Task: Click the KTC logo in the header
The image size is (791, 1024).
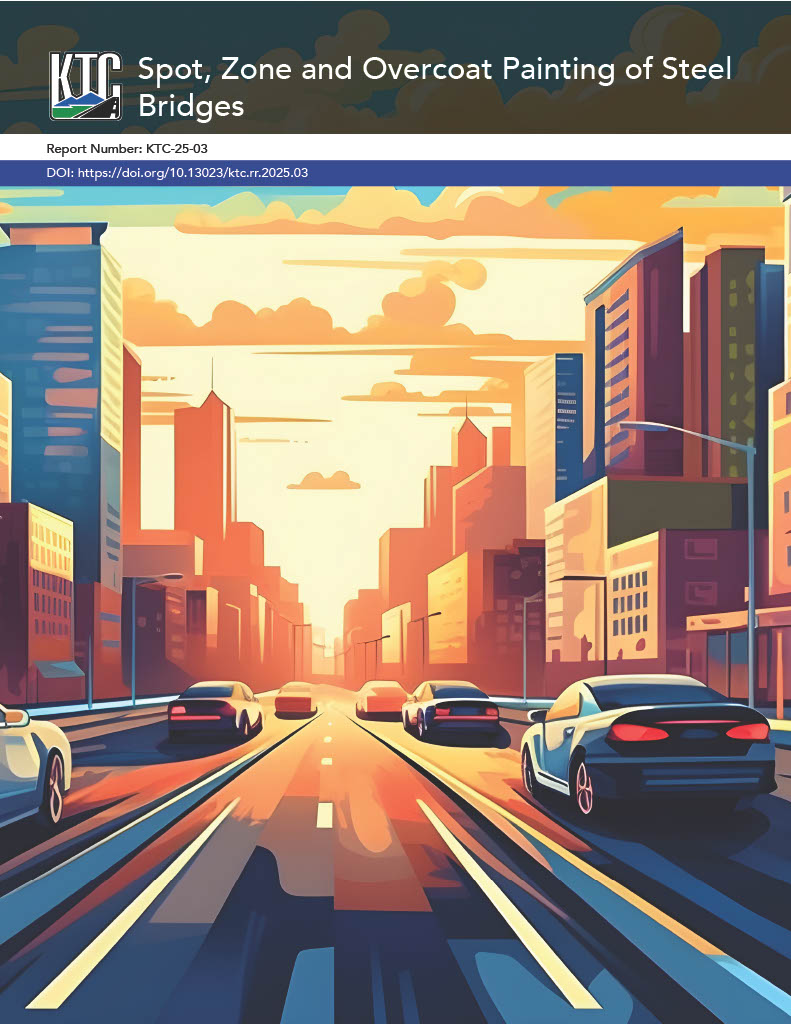Action: coord(86,86)
